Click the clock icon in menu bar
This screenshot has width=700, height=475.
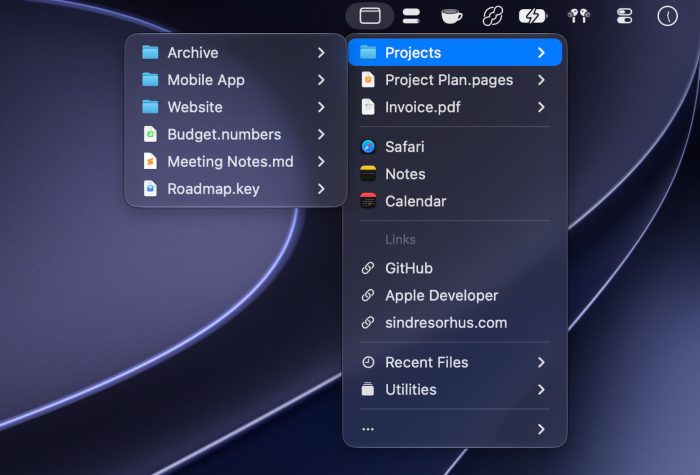(667, 16)
